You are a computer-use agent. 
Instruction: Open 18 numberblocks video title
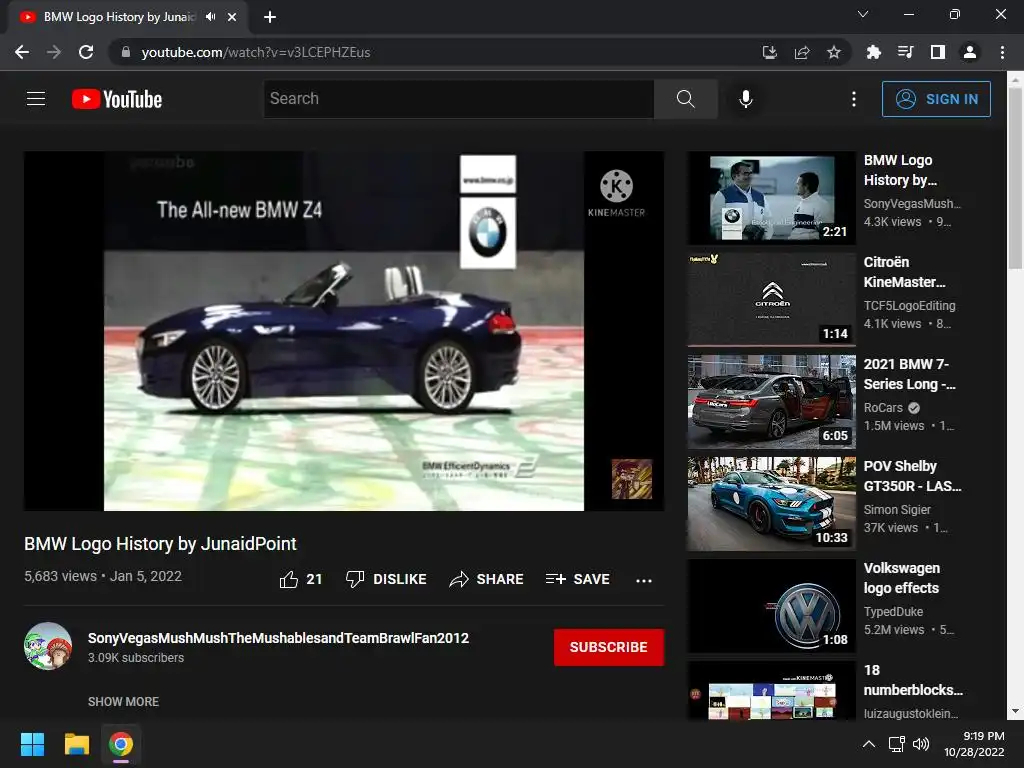tap(913, 680)
